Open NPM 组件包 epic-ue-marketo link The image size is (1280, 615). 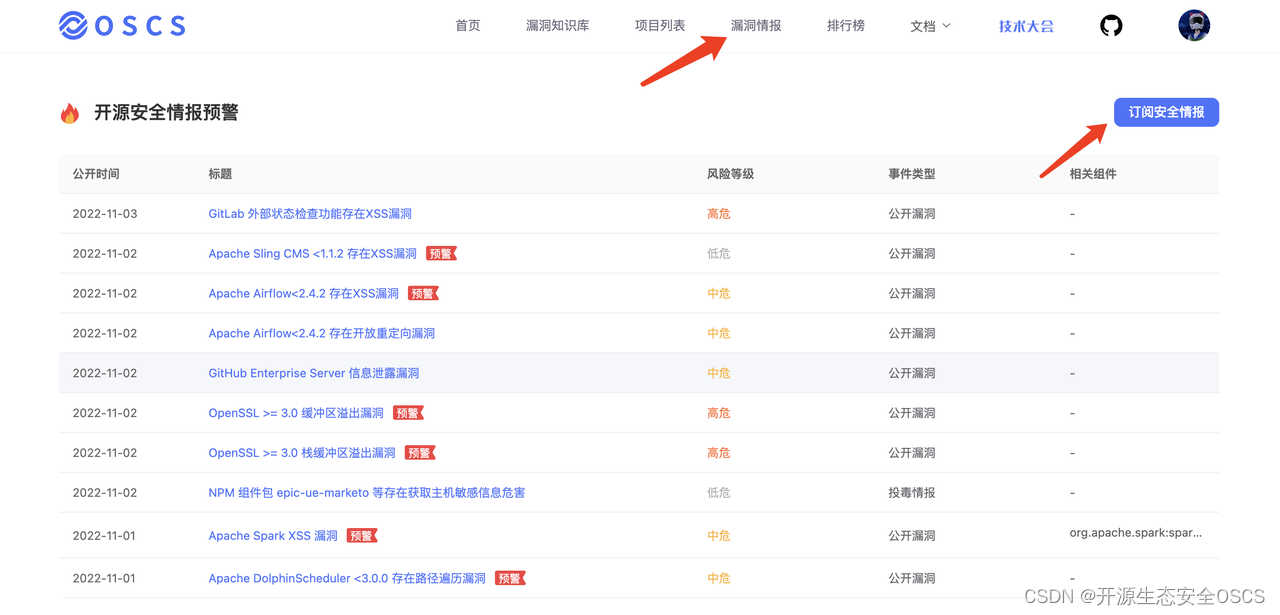(366, 493)
